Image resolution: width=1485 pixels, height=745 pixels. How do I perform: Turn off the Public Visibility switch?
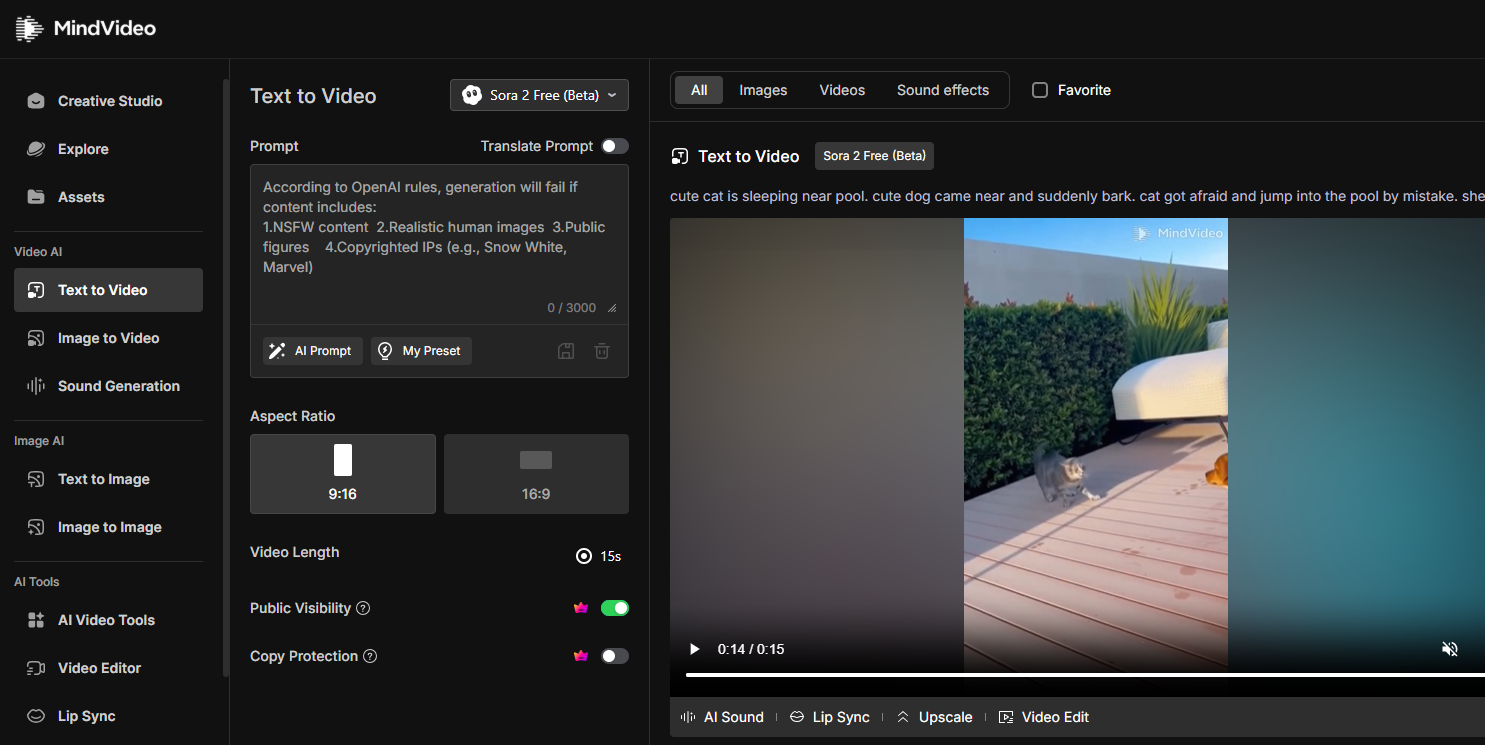615,608
